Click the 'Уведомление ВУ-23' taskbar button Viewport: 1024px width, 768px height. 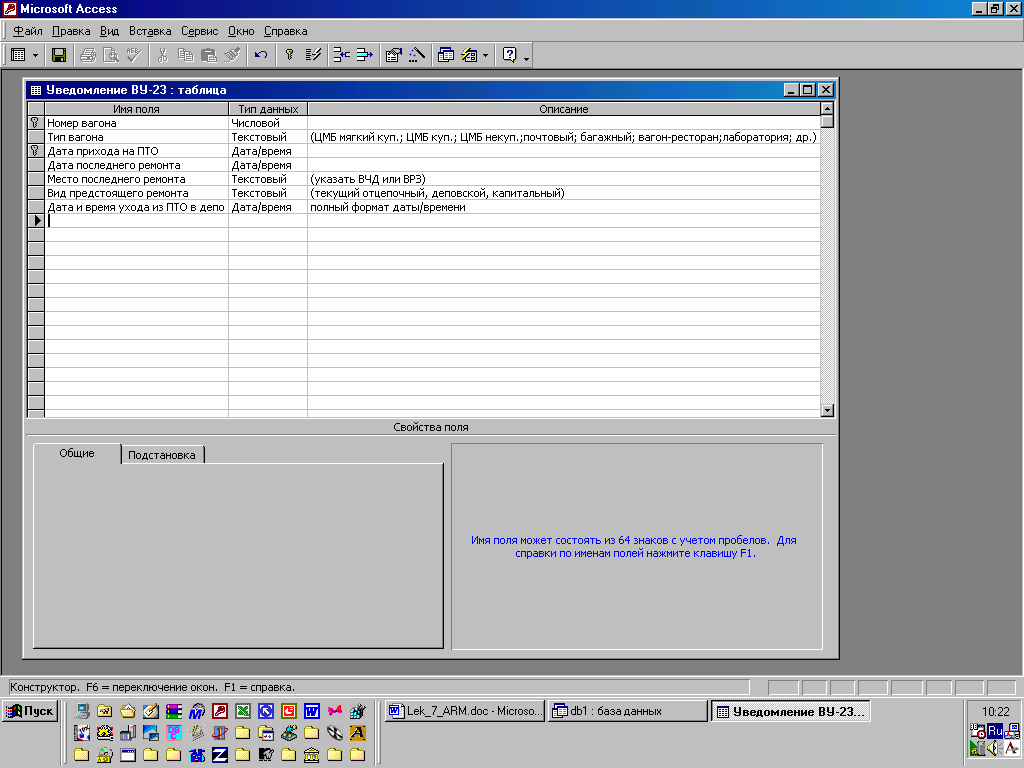pyautogui.click(x=790, y=711)
